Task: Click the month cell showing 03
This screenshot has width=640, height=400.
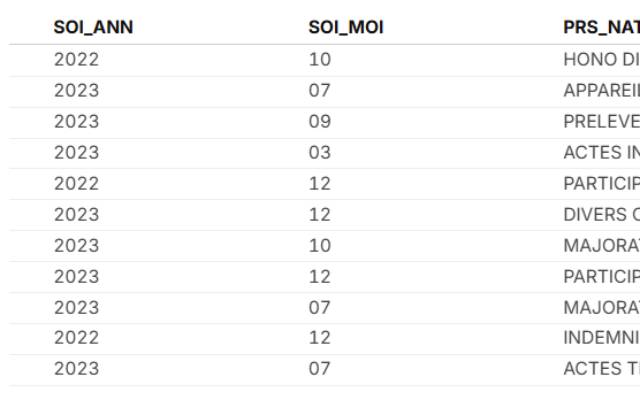Action: tap(320, 152)
